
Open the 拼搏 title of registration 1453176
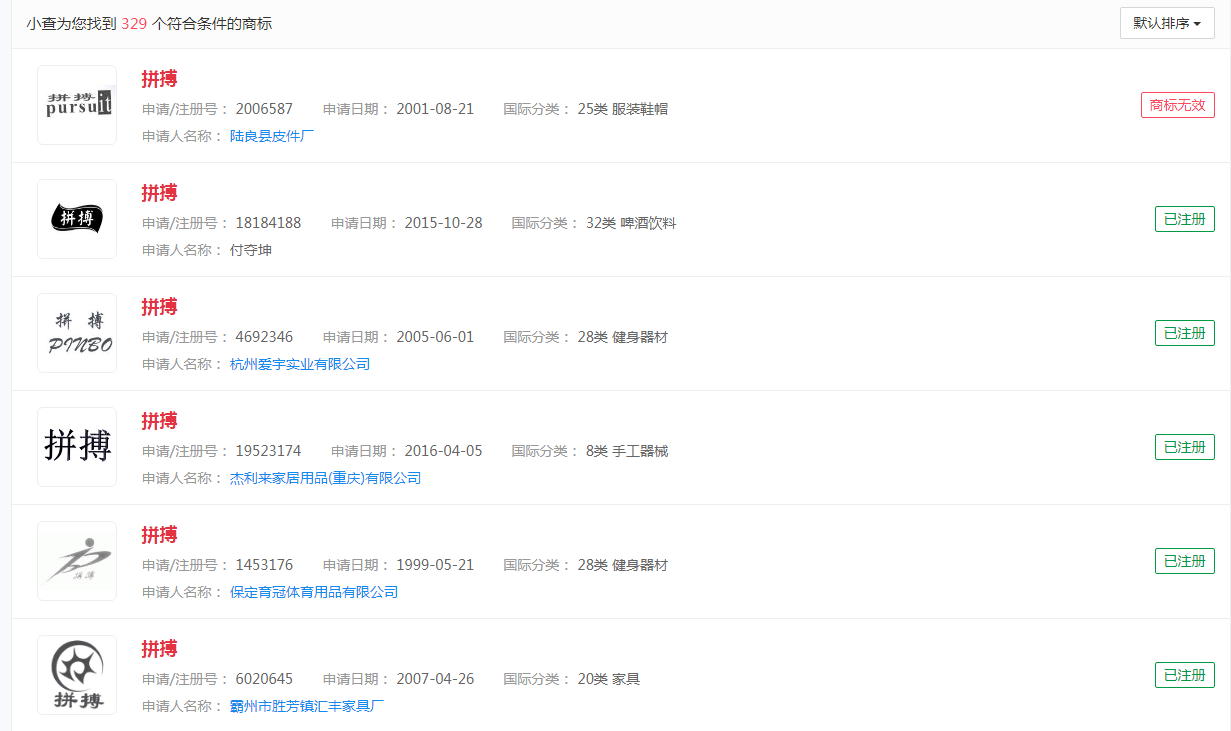point(159,535)
